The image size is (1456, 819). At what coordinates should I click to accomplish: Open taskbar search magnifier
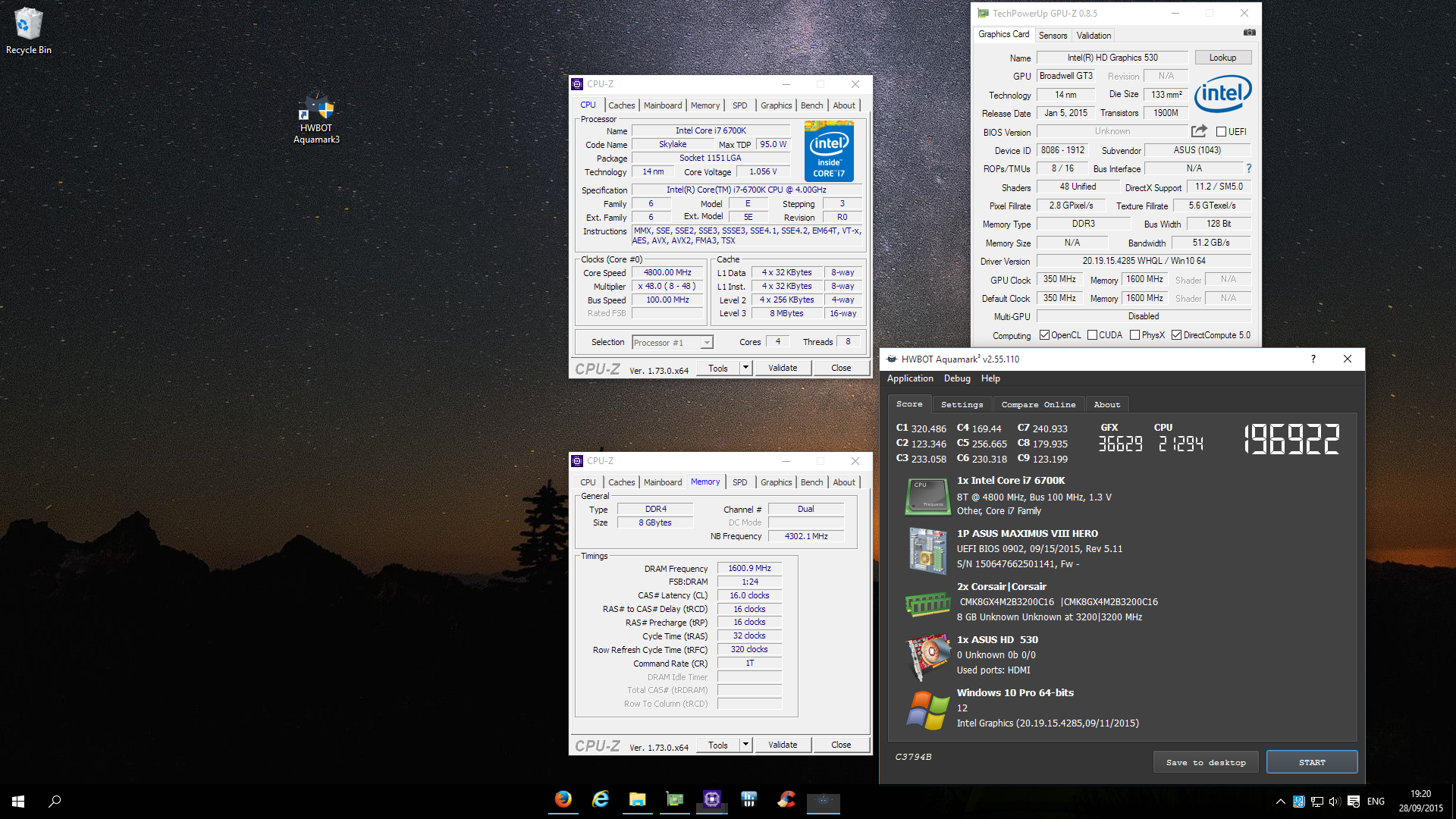[55, 802]
